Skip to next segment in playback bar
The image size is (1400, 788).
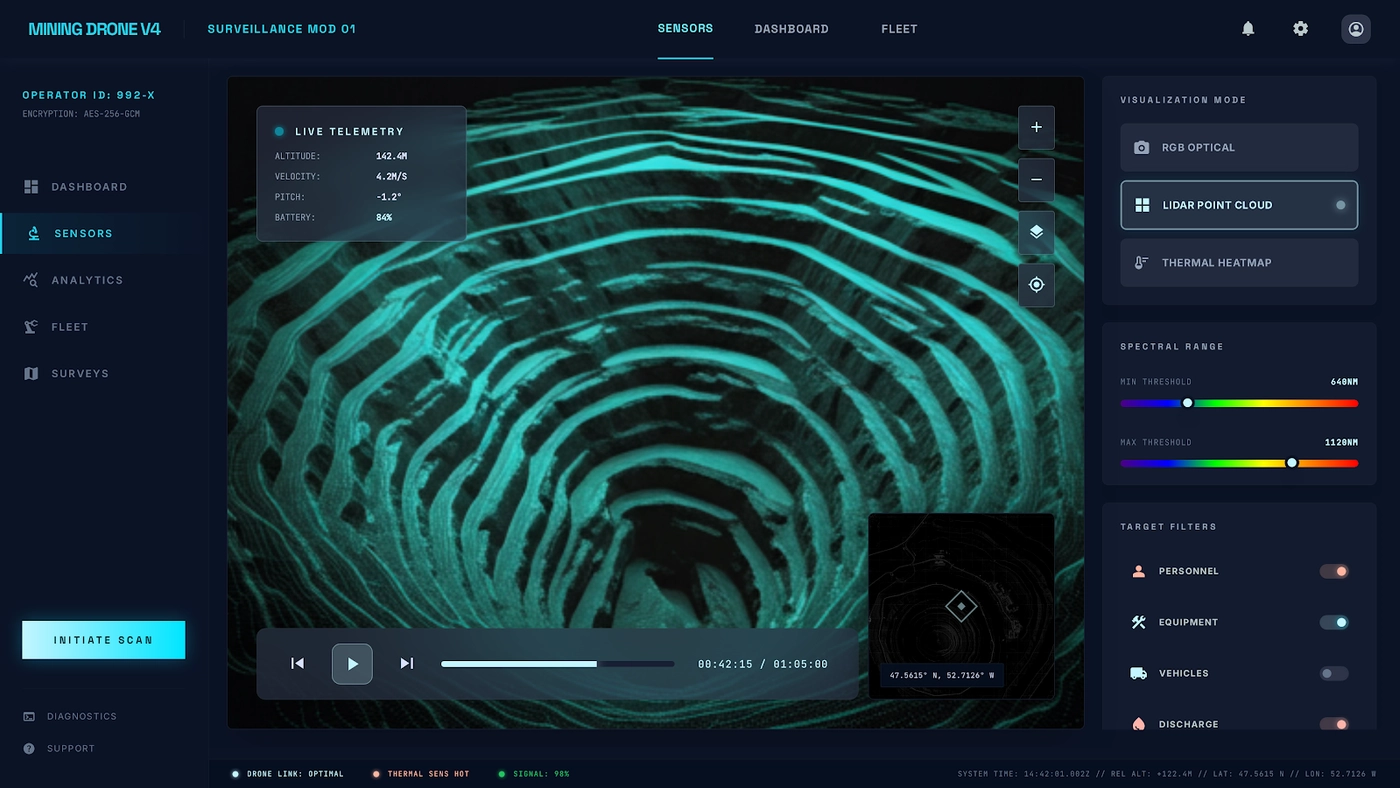(x=406, y=663)
